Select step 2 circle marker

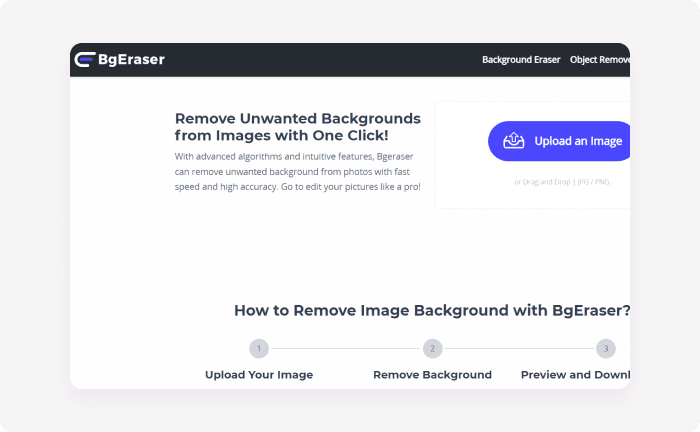coord(433,349)
